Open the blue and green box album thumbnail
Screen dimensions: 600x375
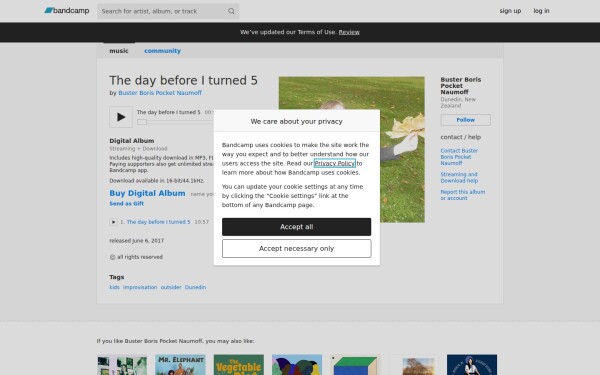[355, 365]
